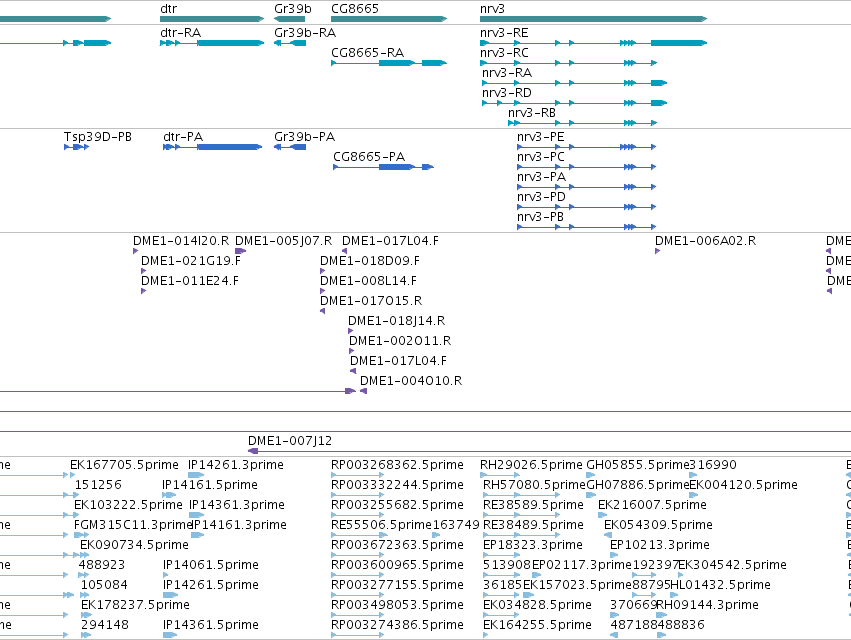This screenshot has height=640, width=851.
Task: Click EST RP003268362.5prime
Action: pos(397,465)
